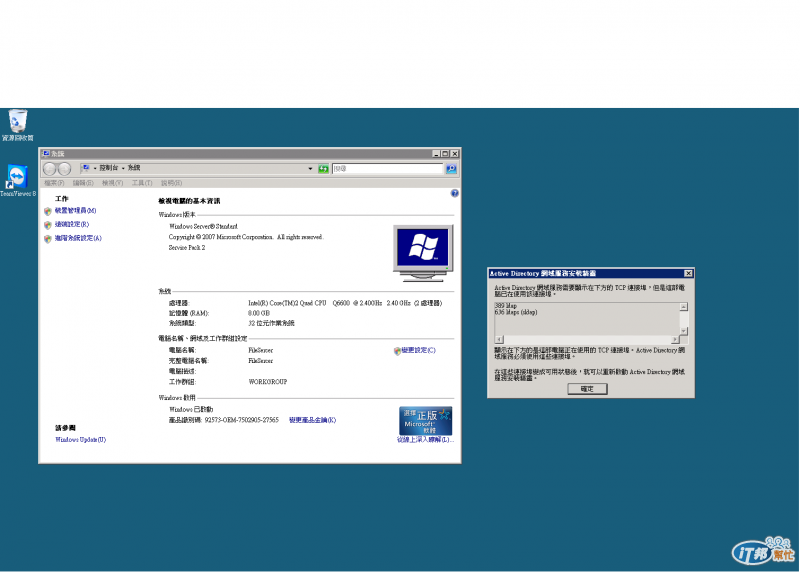Open the blue help question mark icon
This screenshot has width=800, height=572.
click(455, 193)
